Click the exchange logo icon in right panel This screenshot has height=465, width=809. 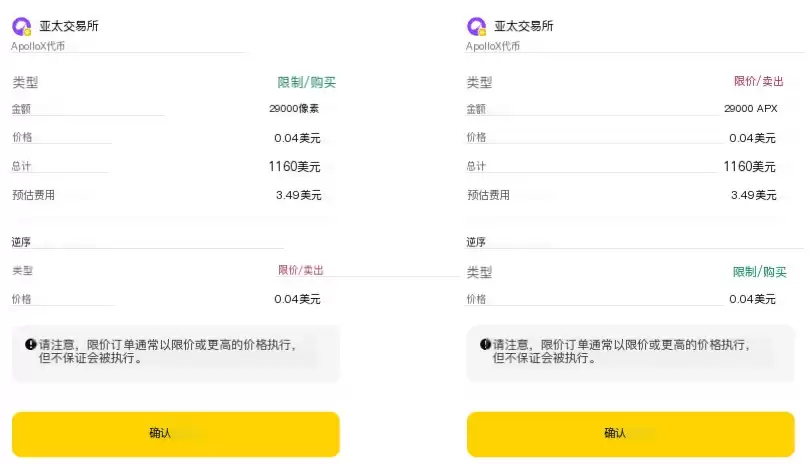[x=477, y=26]
